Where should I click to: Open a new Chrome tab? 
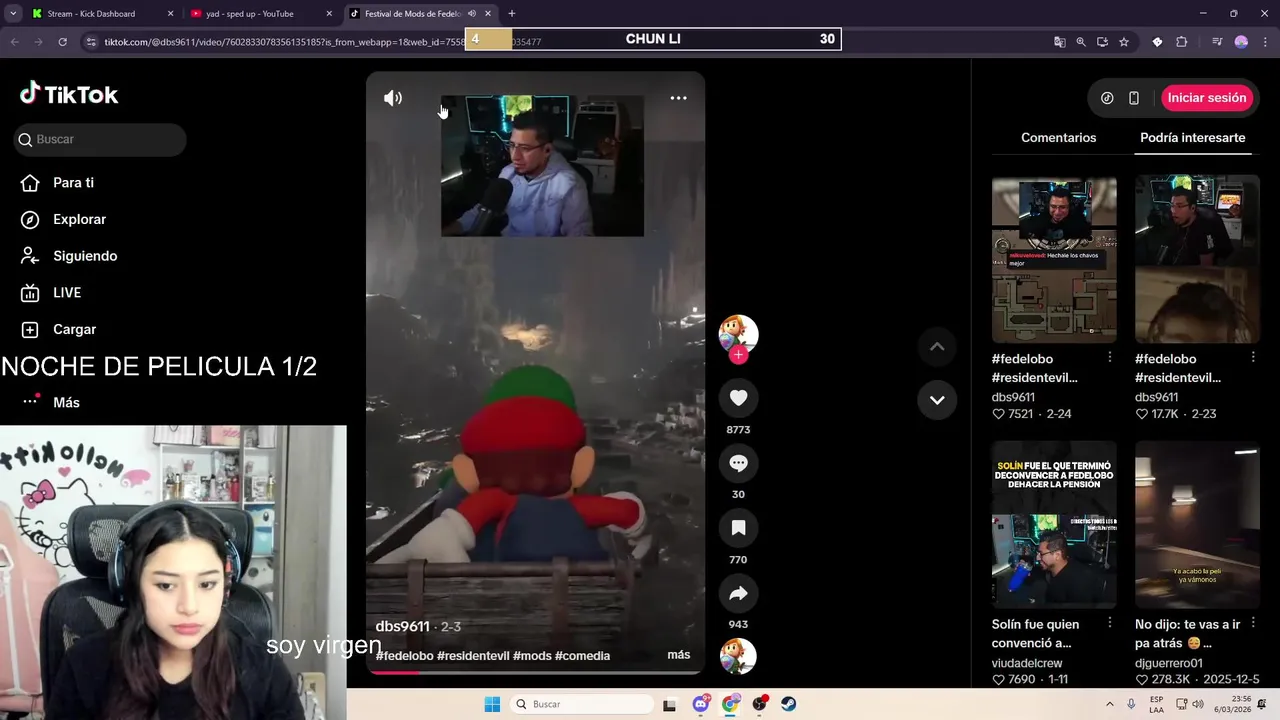coord(512,14)
